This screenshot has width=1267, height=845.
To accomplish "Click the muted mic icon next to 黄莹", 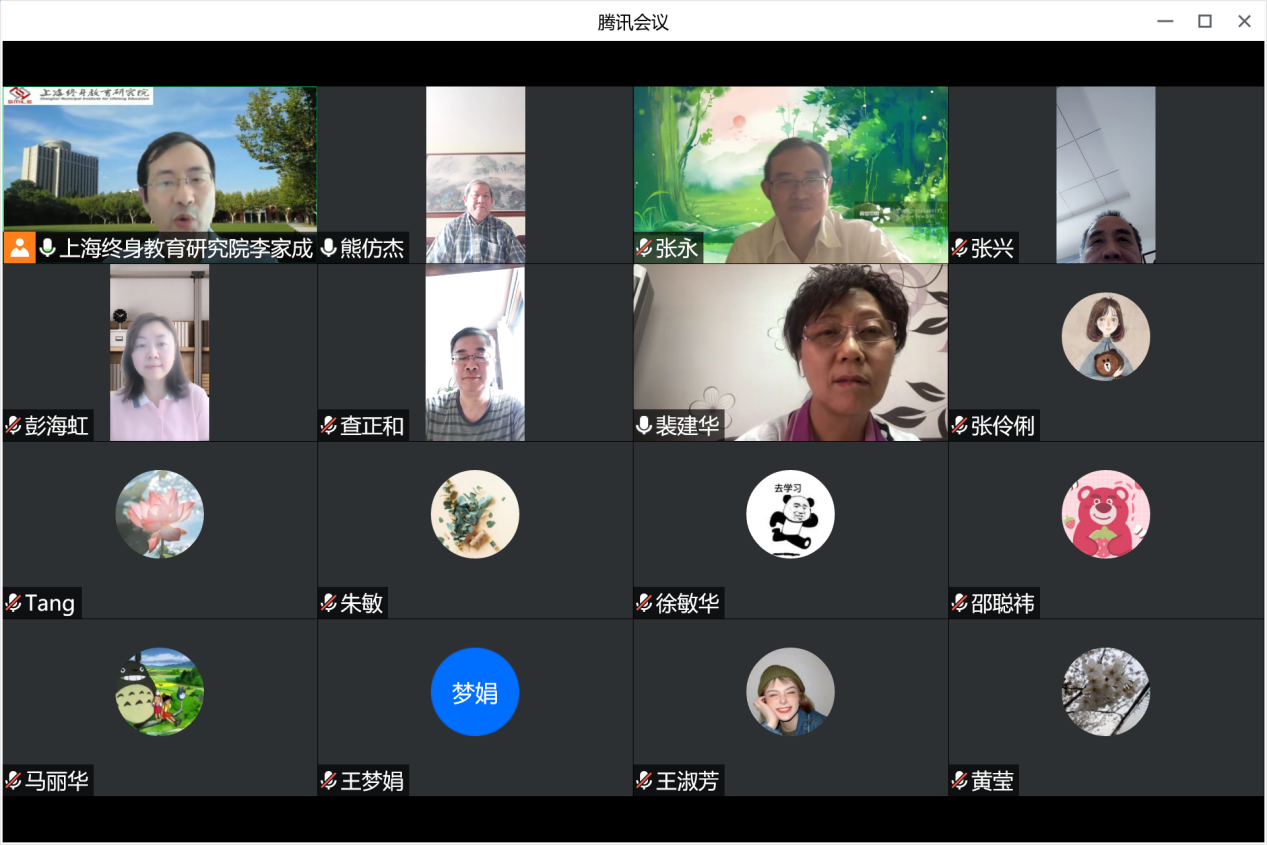I will 960,781.
